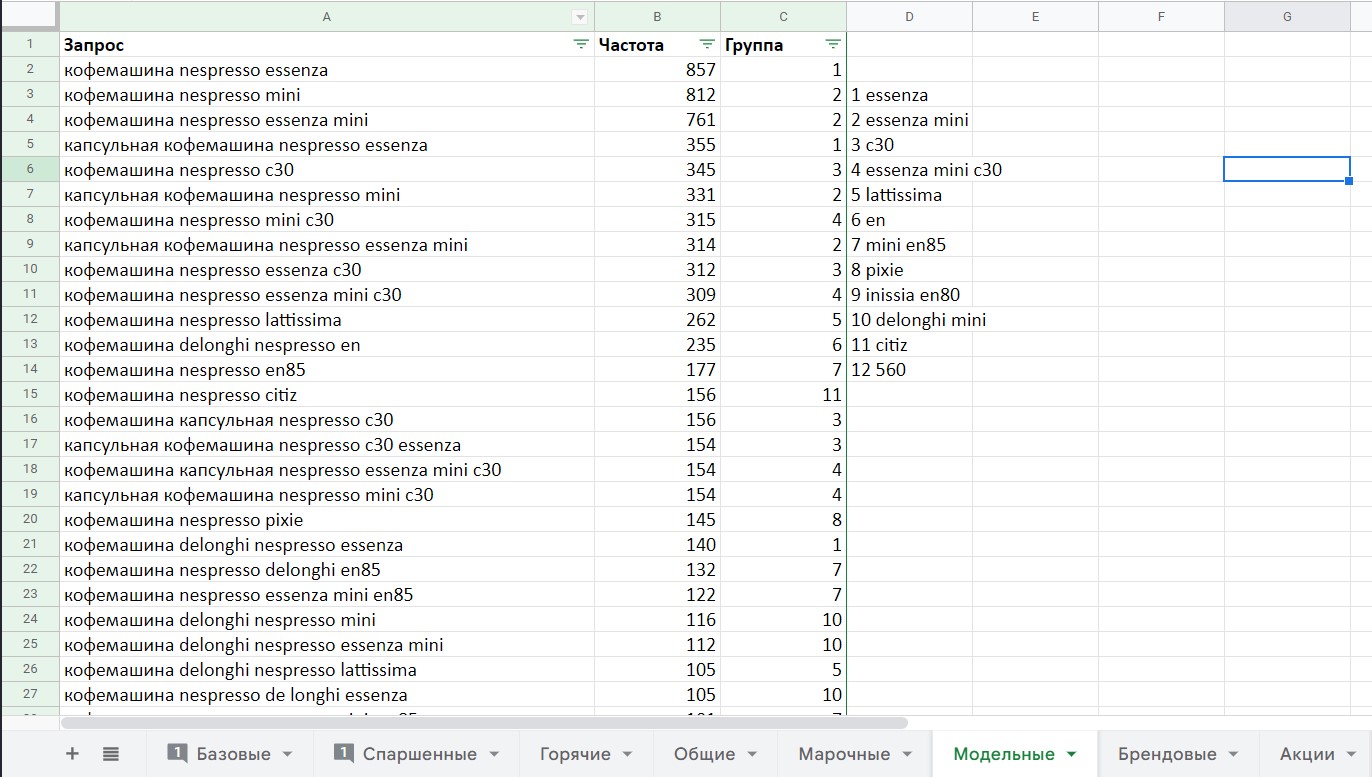Select column D by its header
Viewport: 1372px width, 777px height.
909,16
